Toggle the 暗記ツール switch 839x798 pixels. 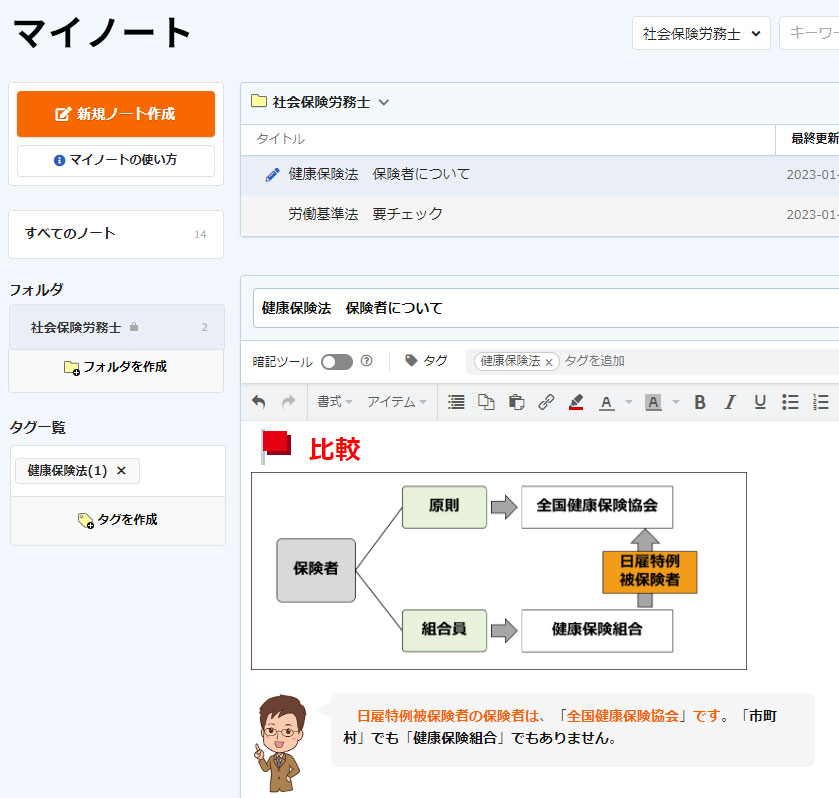tap(336, 361)
